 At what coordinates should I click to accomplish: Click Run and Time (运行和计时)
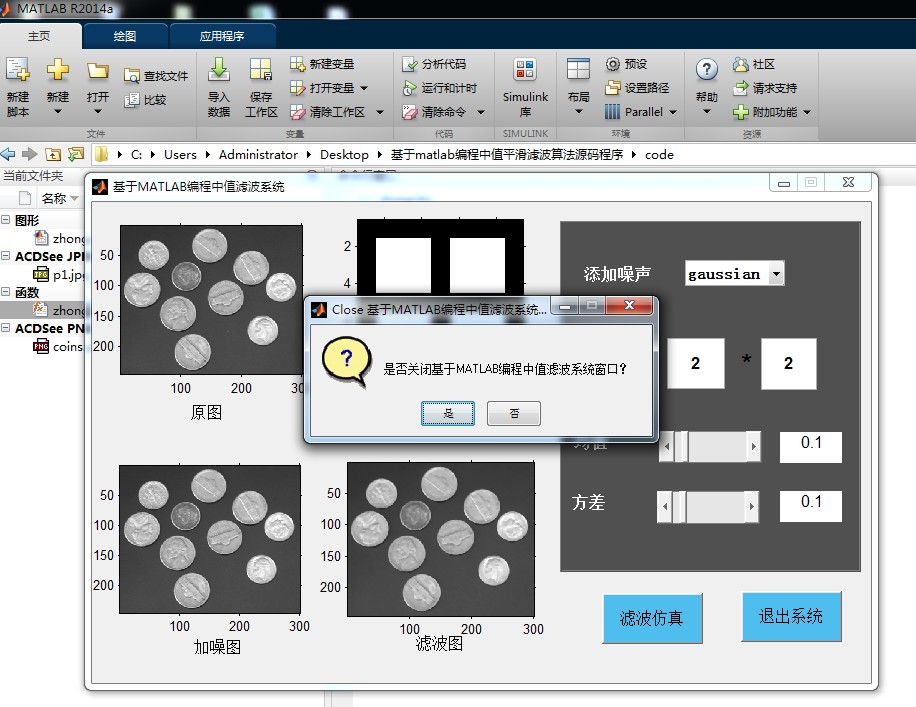tap(440, 88)
